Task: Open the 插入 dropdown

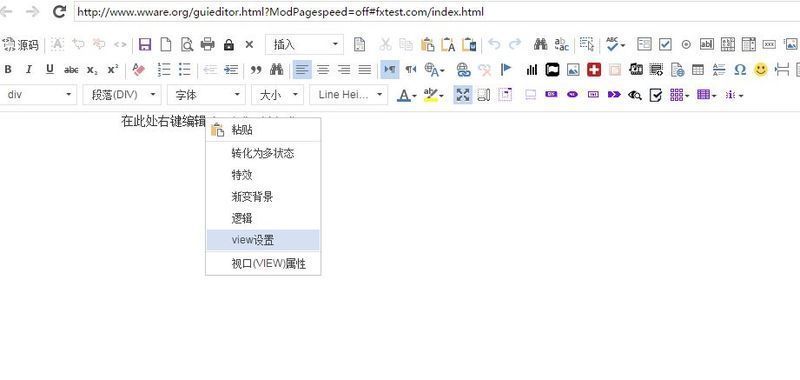Action: click(305, 44)
